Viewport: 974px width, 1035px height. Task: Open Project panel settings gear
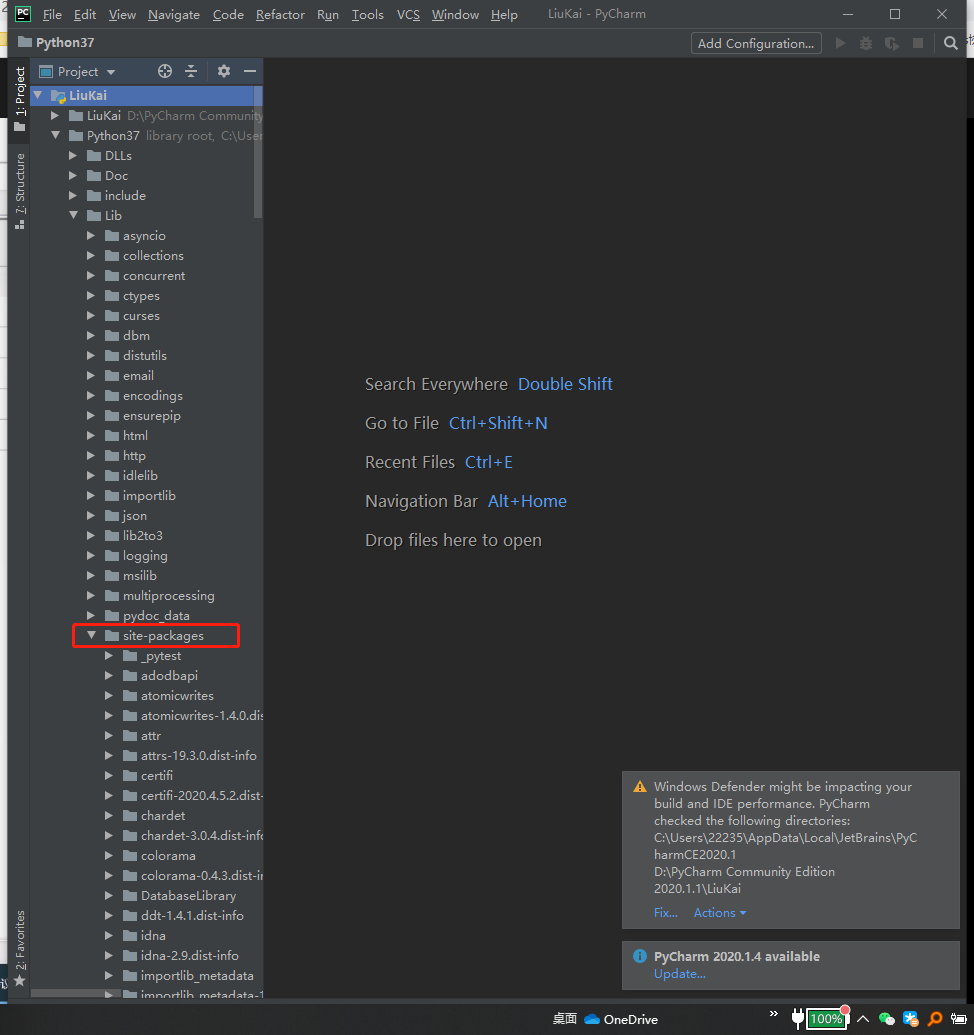click(x=224, y=71)
